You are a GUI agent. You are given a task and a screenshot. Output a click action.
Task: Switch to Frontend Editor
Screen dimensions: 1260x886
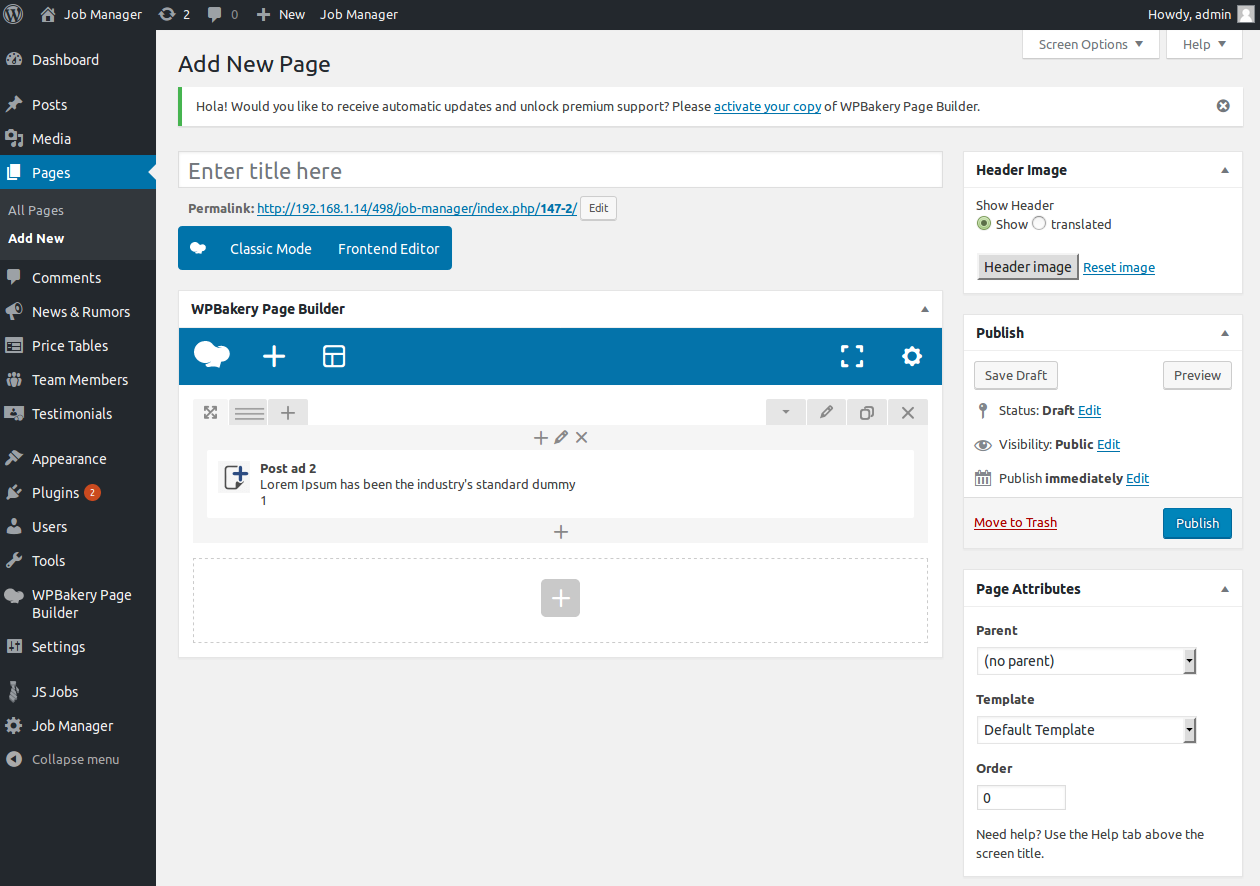point(389,249)
